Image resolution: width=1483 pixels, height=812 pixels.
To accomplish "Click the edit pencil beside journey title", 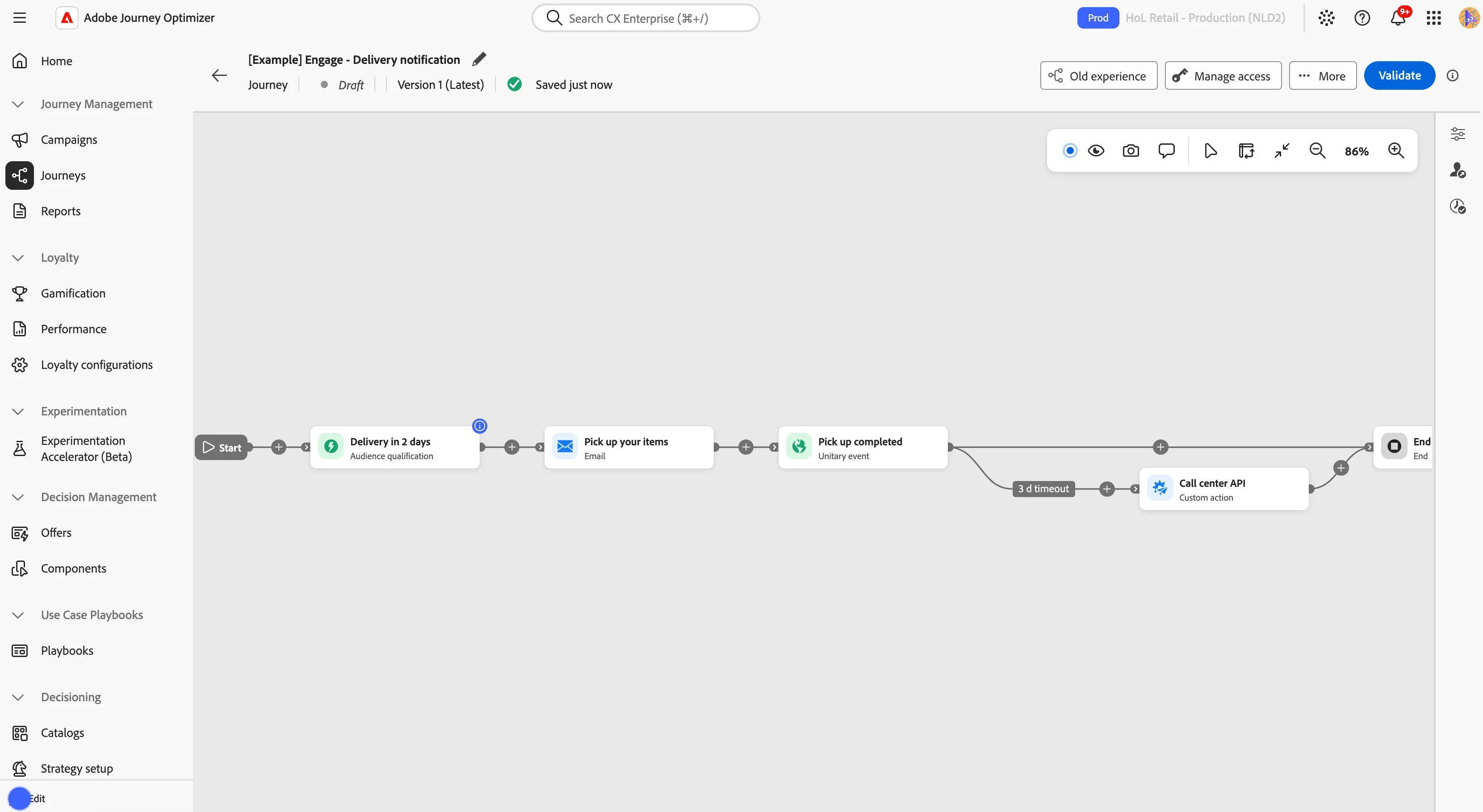I will click(x=479, y=59).
